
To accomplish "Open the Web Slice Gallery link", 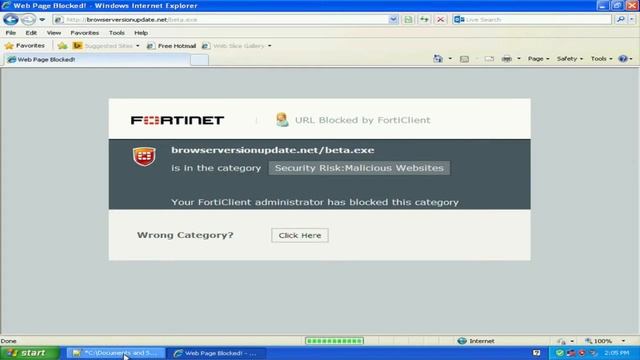I will tap(234, 46).
